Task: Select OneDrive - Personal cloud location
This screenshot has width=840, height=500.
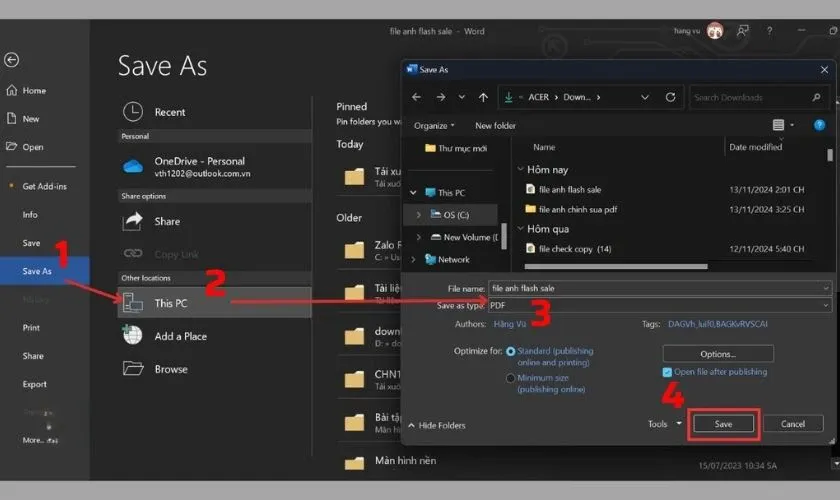Action: [214, 167]
